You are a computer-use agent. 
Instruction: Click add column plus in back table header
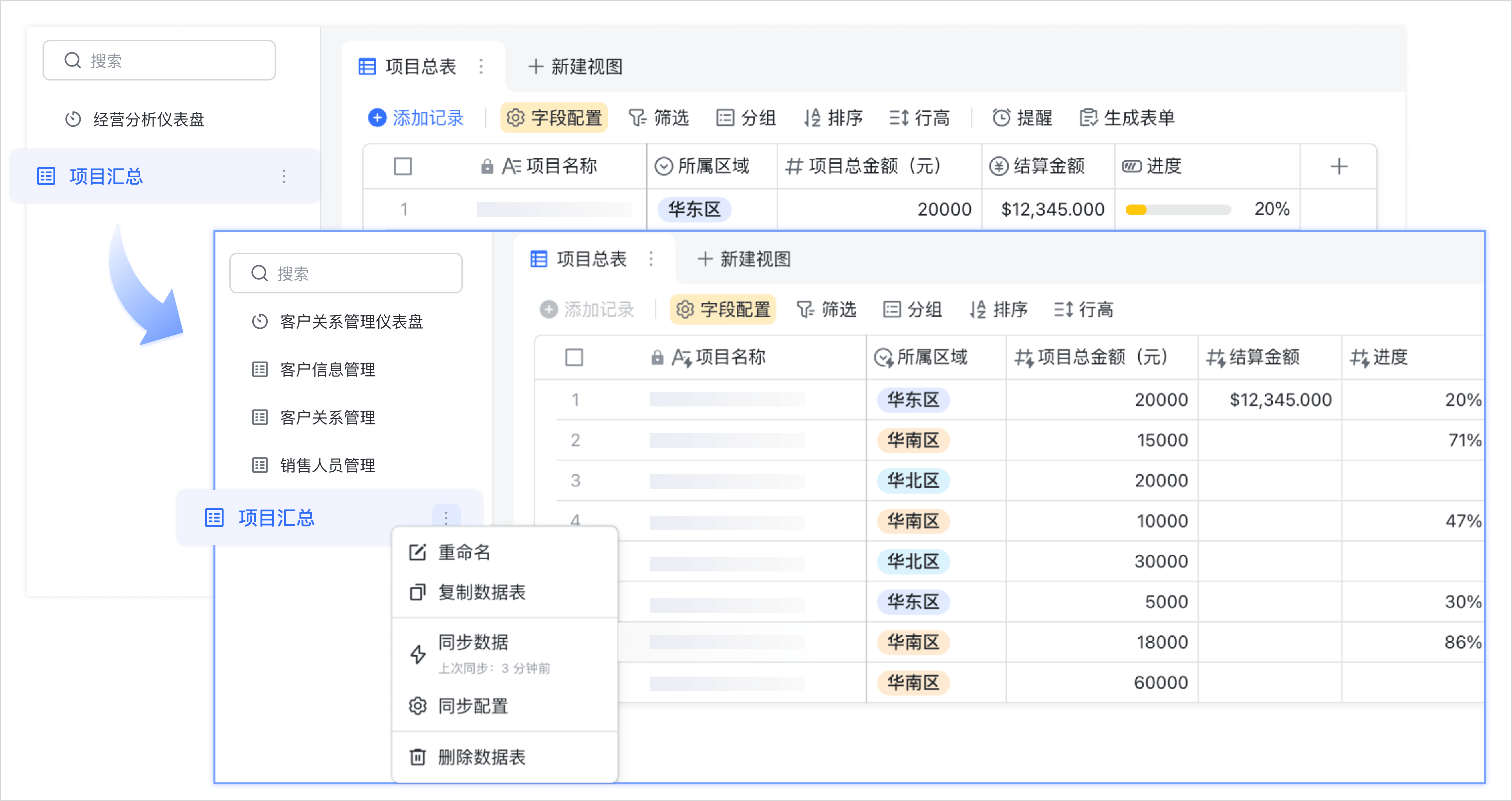[1339, 166]
